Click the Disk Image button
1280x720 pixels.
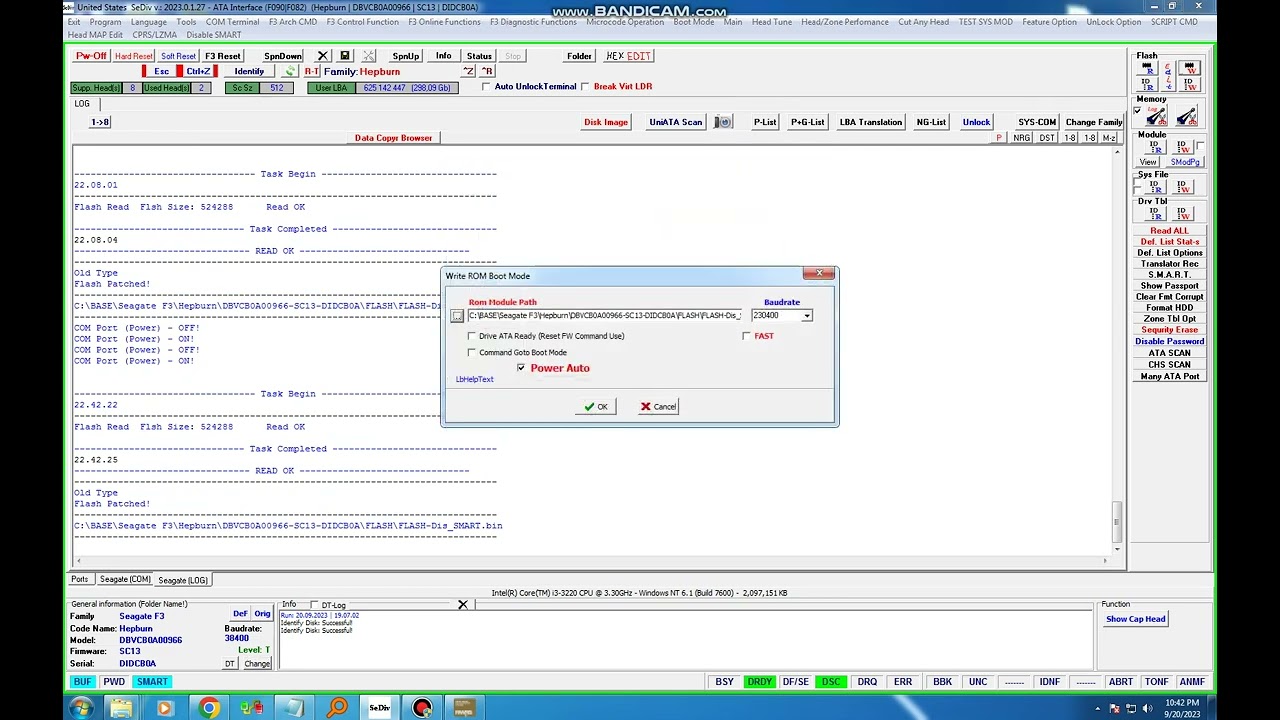[x=606, y=122]
